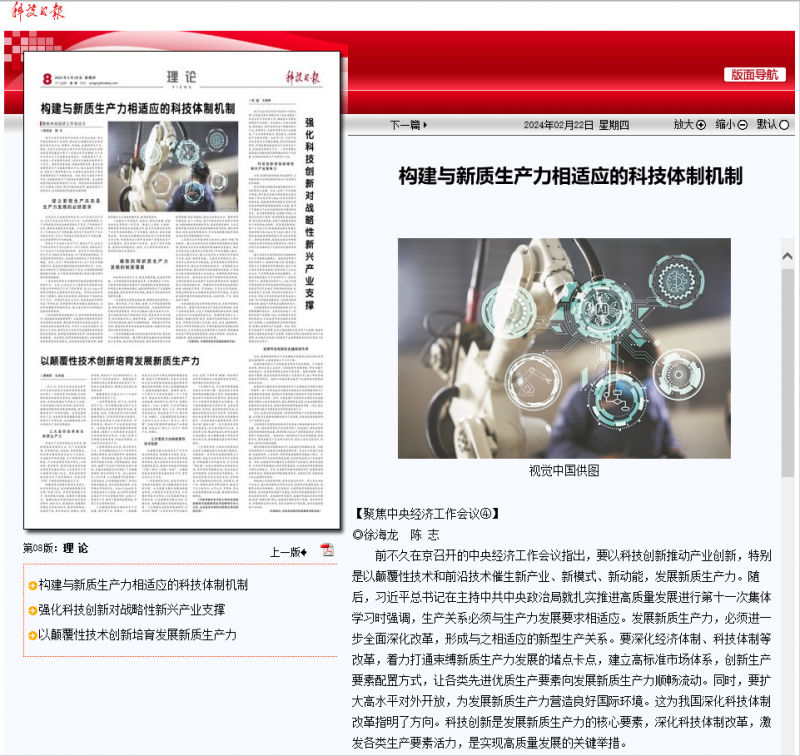Click orange bullet beside 以颠覆性技术创新 article
800x756 pixels.
(x=32, y=635)
